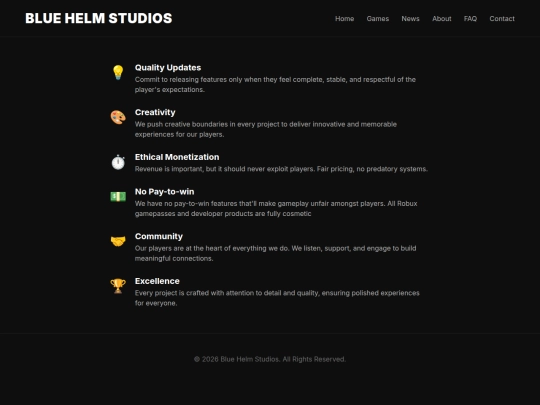The image size is (540, 405).
Task: Click the text 'We push creative boundaries'
Action: click(266, 129)
